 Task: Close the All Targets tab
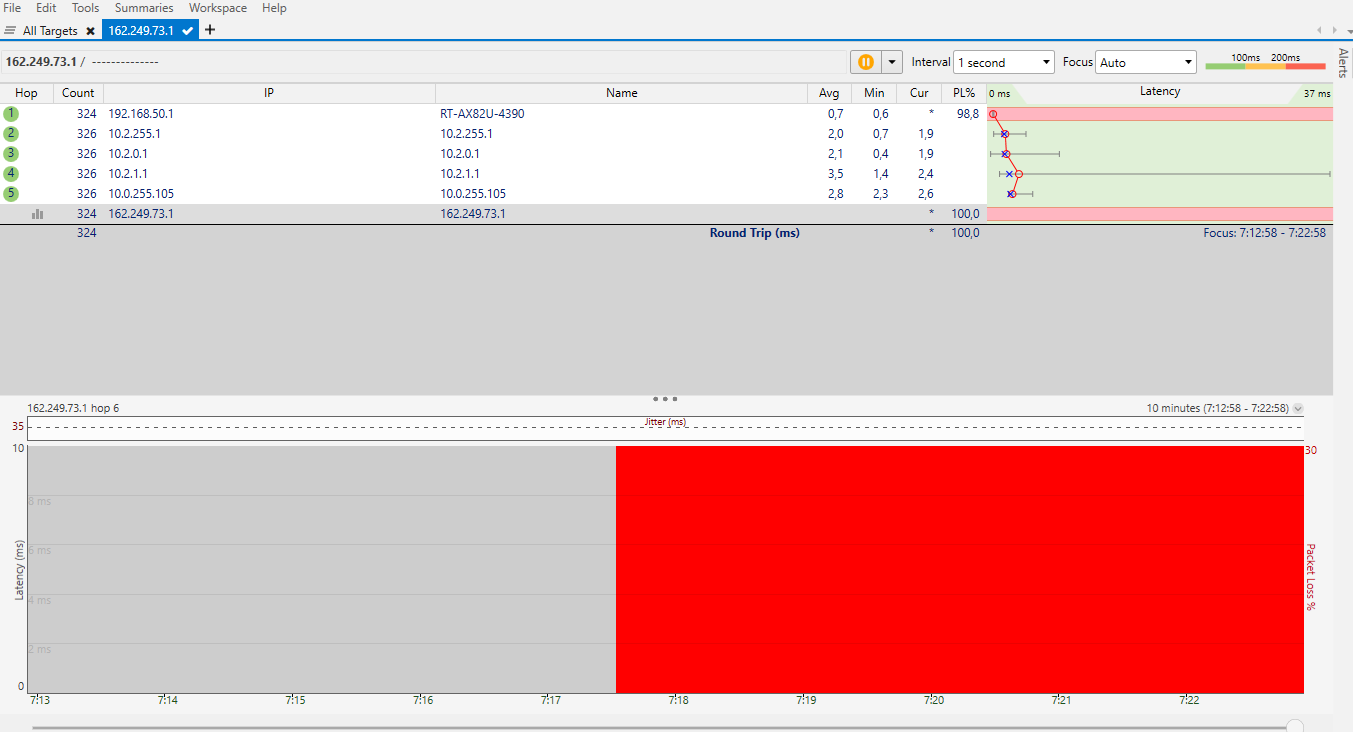click(x=90, y=31)
